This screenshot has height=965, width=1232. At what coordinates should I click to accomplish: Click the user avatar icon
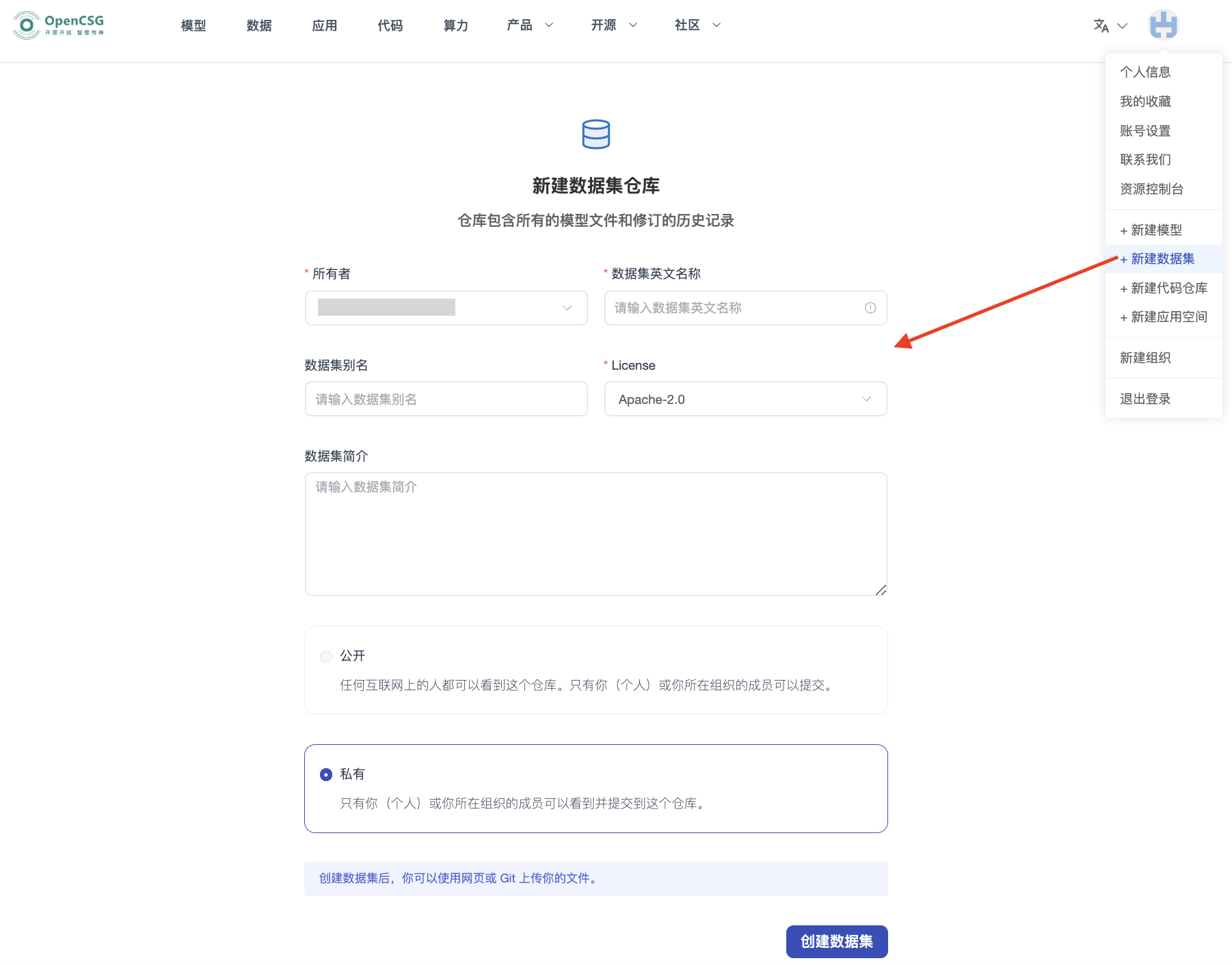tap(1164, 24)
